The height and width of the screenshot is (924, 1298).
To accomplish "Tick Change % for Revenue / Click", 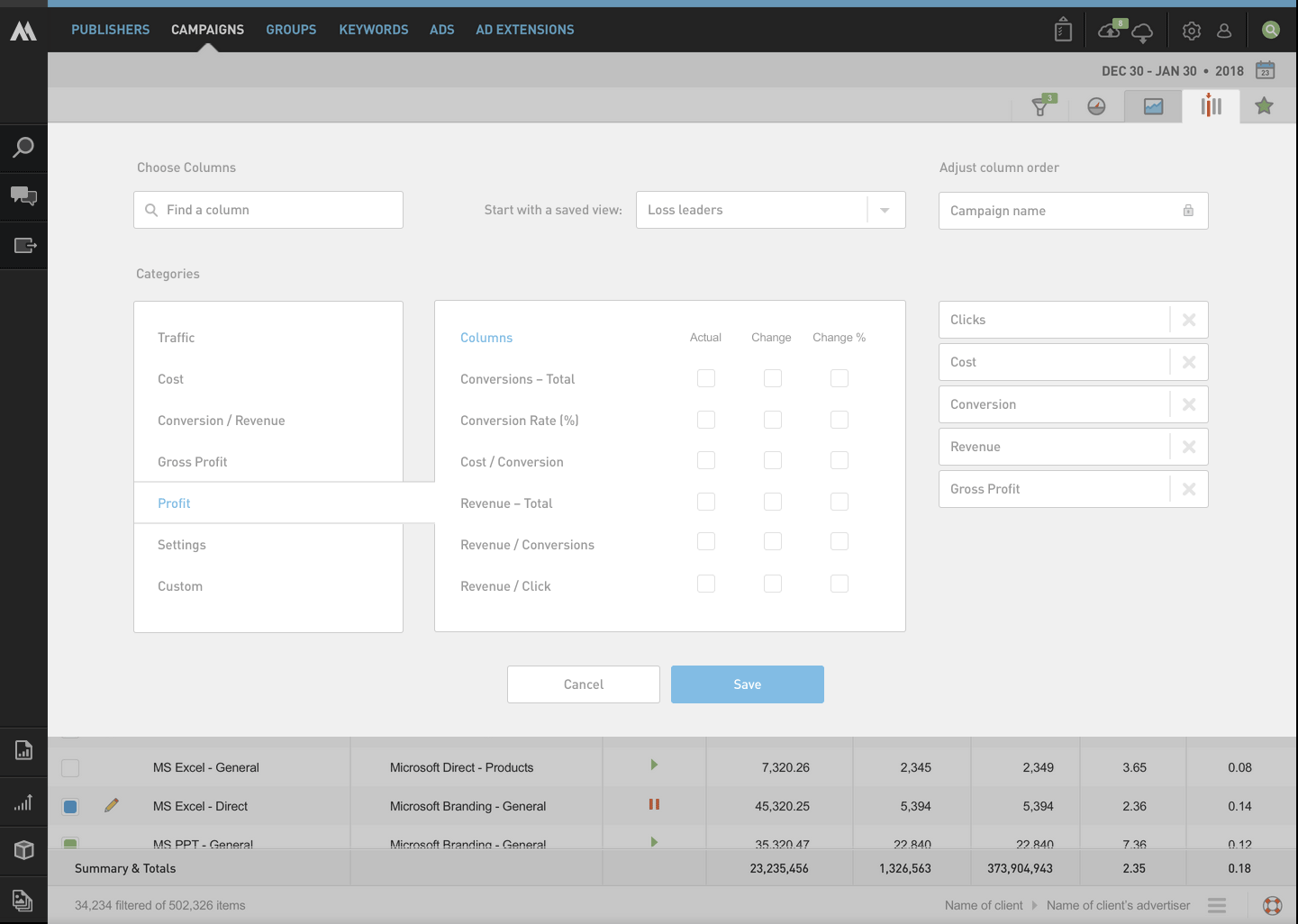I will tap(840, 584).
